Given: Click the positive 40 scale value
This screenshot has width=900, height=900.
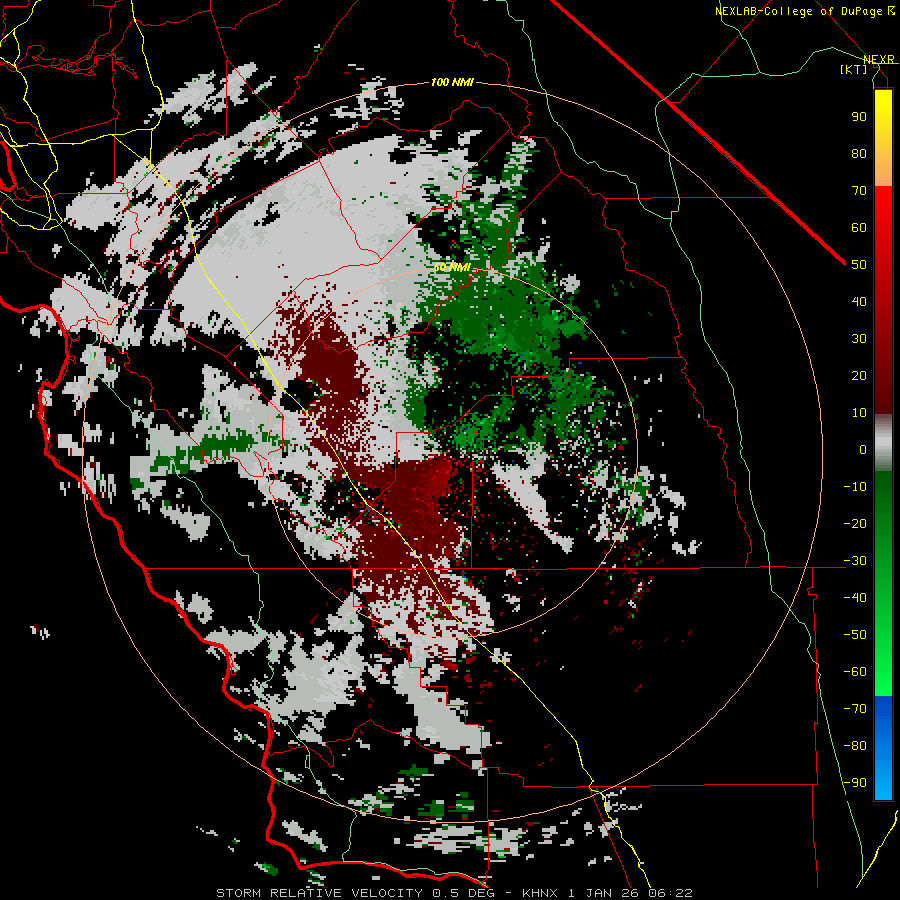Looking at the screenshot, I should (859, 302).
